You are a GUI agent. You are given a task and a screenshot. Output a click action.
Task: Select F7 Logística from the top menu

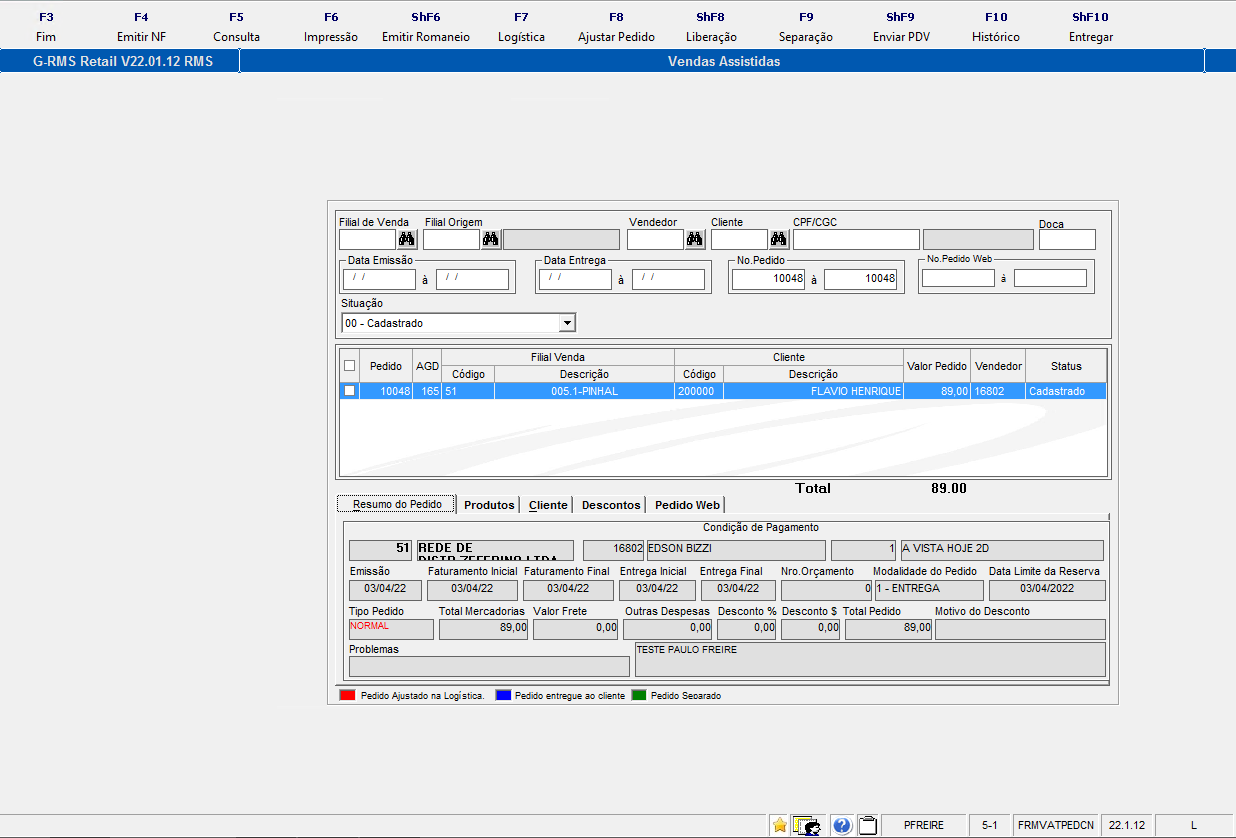[x=520, y=25]
